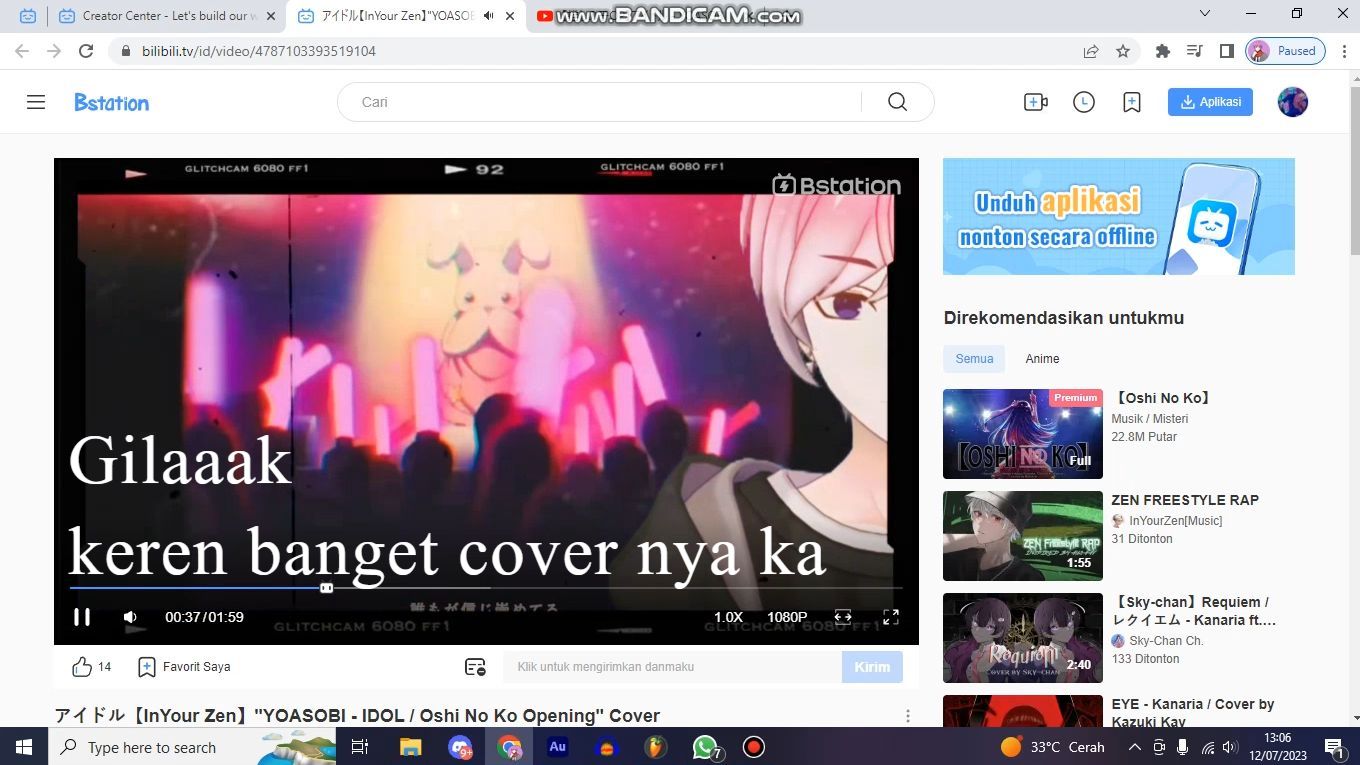This screenshot has height=765, width=1360.
Task: Click the Aplikasi download button
Action: click(1210, 102)
